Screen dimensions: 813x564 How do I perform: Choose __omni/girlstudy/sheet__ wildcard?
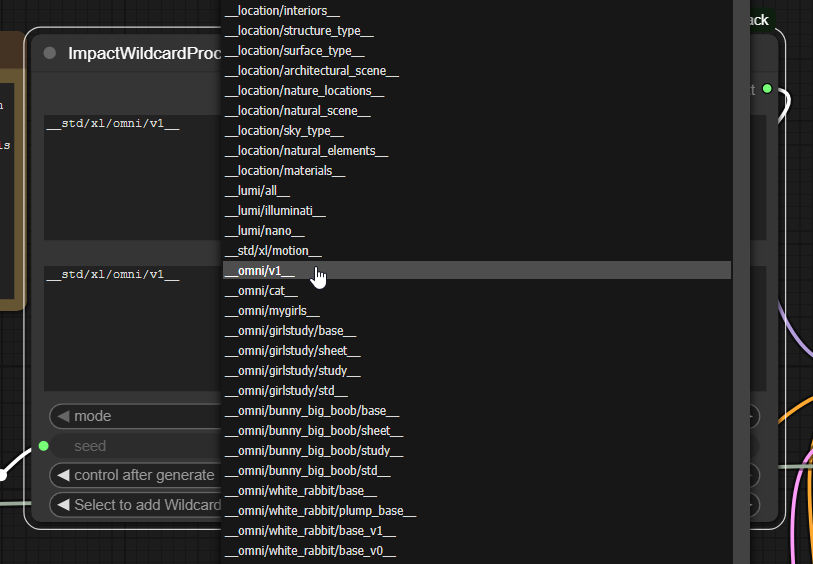[x=477, y=351]
